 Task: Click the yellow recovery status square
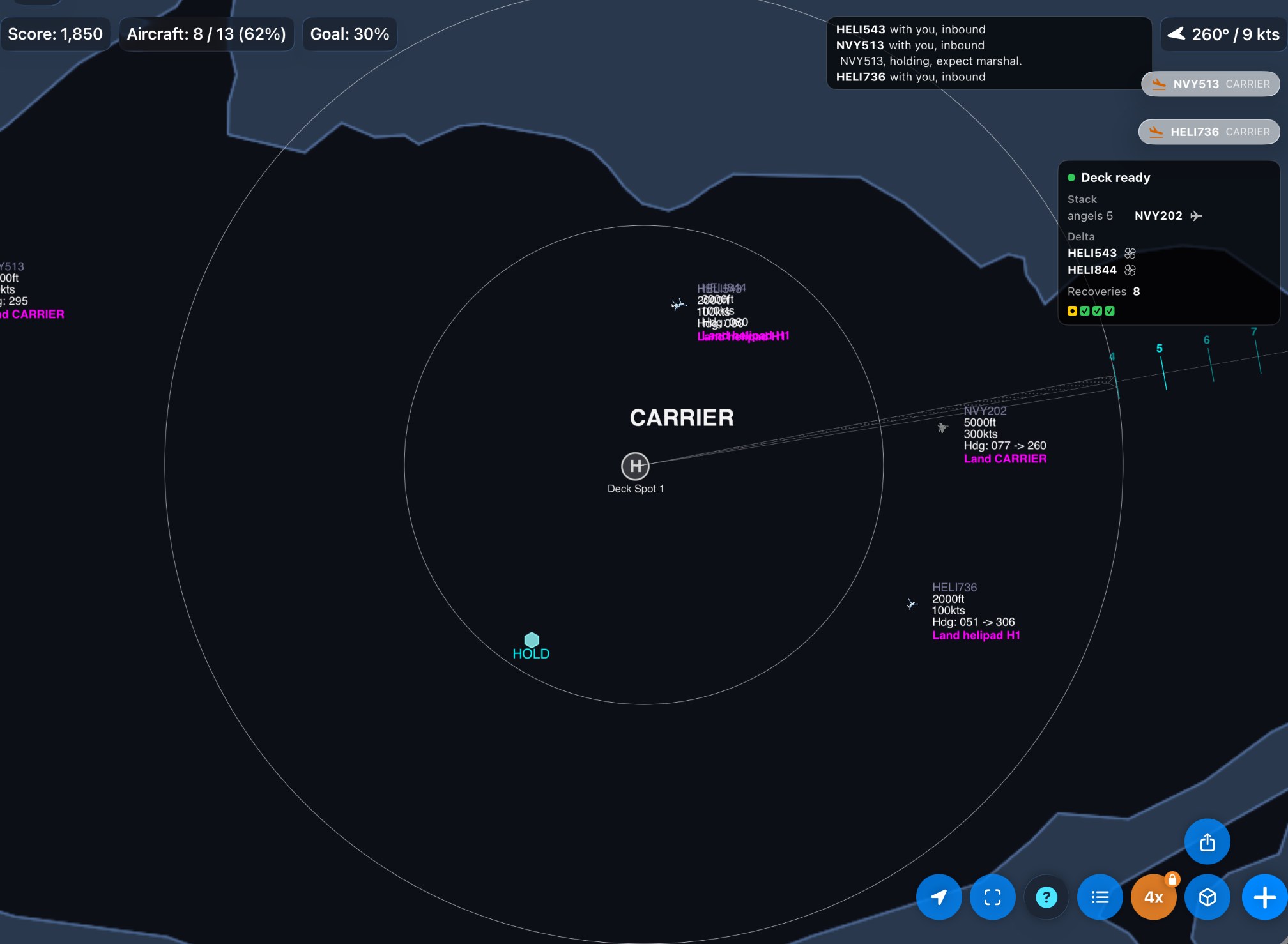pyautogui.click(x=1072, y=311)
